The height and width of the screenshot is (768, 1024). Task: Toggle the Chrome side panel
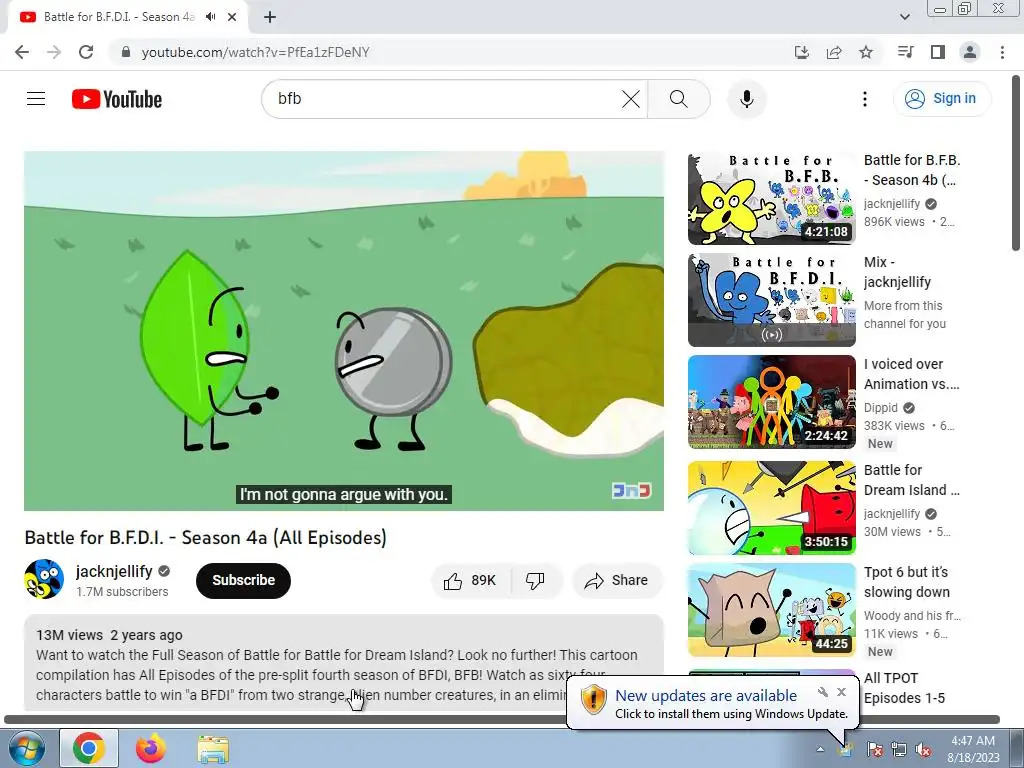click(938, 52)
